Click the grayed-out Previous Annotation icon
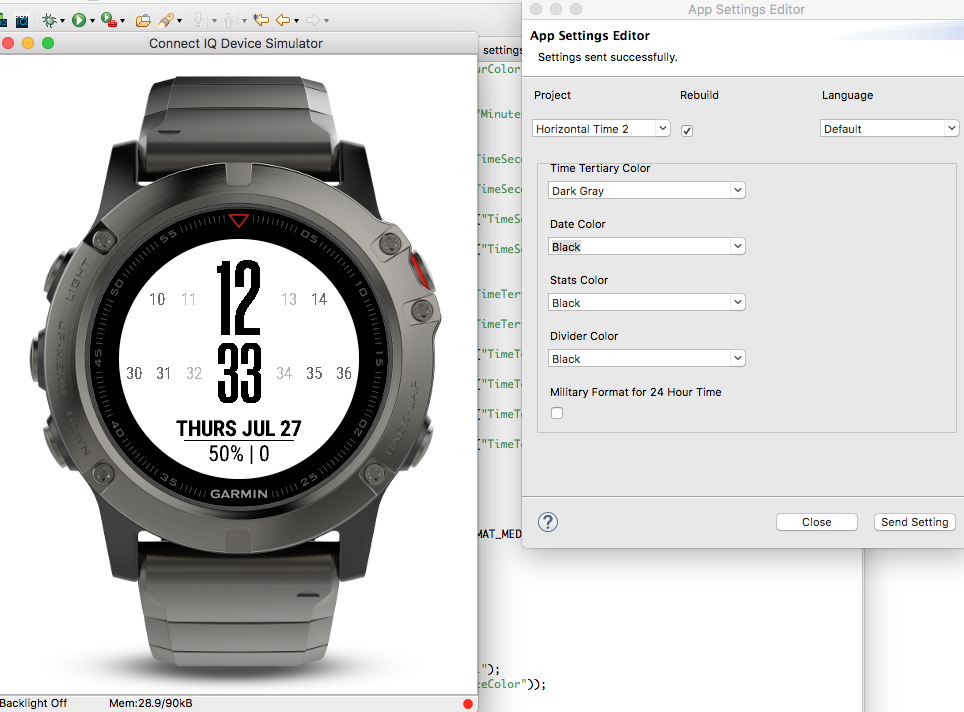964x712 pixels. 229,20
